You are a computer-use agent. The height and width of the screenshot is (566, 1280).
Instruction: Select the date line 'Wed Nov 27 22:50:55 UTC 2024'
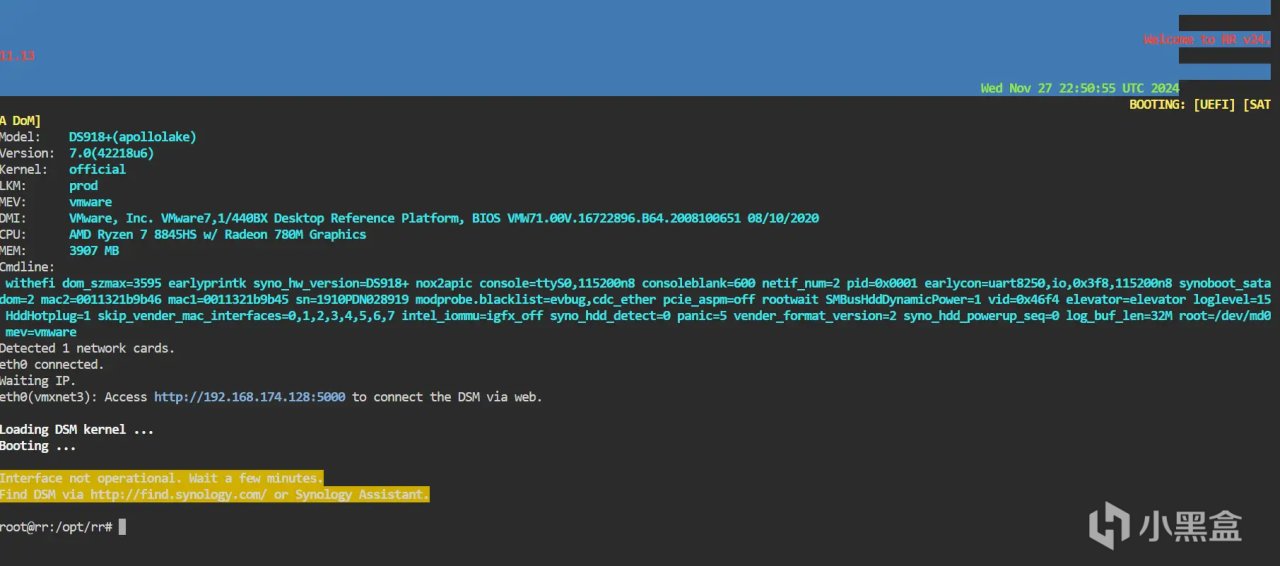point(1080,88)
